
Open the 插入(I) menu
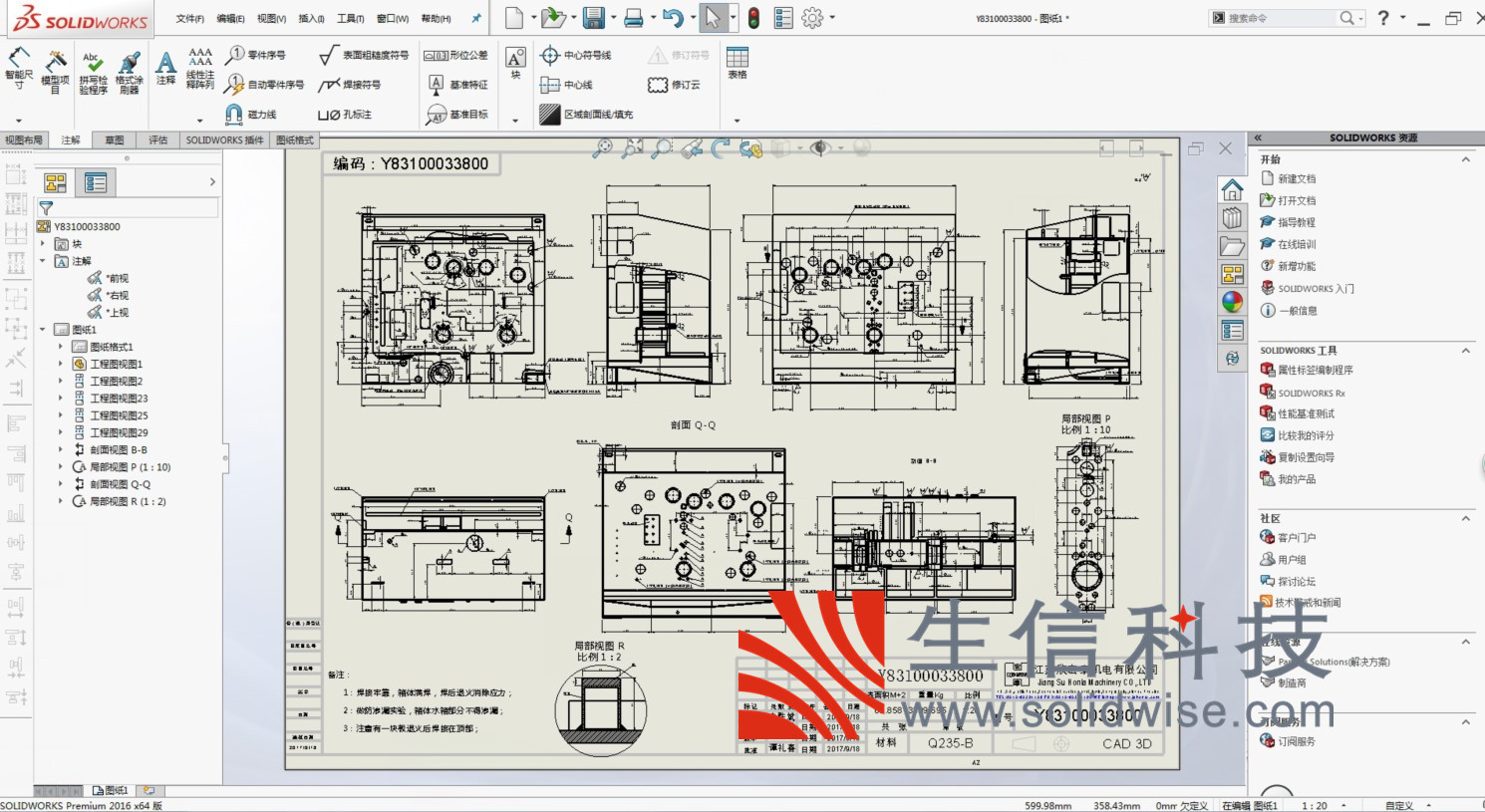point(311,19)
